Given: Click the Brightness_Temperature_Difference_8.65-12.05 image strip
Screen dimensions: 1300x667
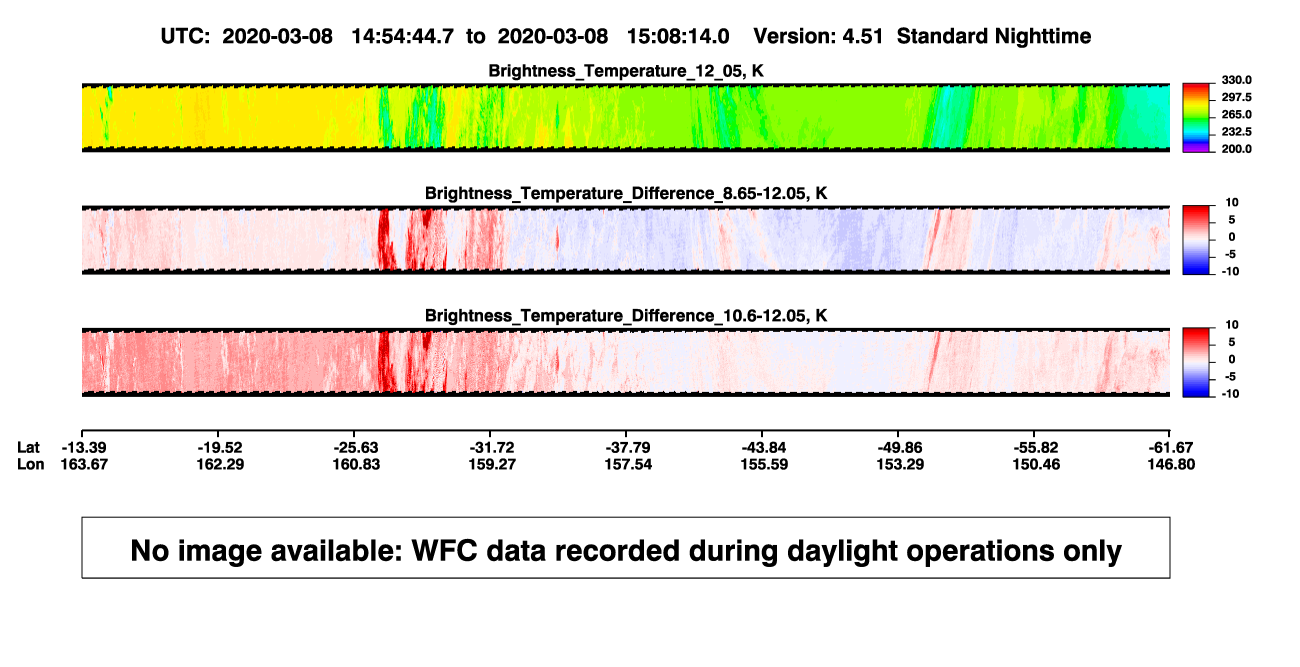Looking at the screenshot, I should point(625,240).
